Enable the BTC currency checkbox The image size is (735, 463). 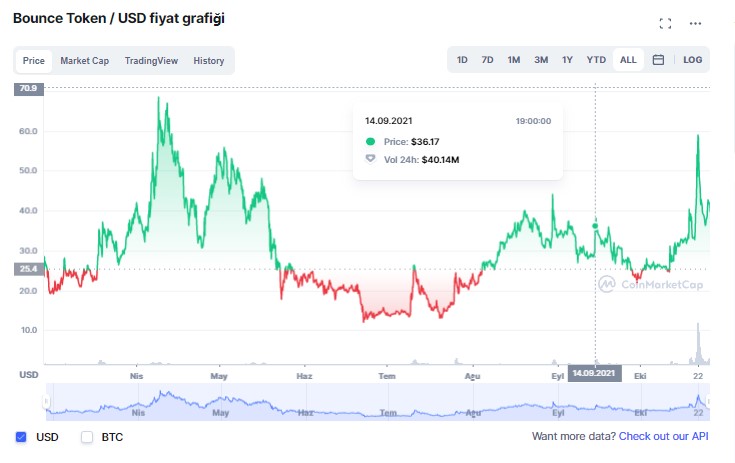click(87, 437)
